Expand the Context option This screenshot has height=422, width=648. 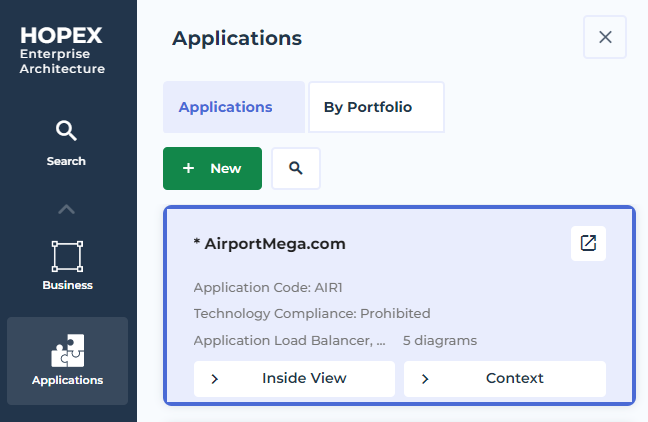(x=505, y=379)
